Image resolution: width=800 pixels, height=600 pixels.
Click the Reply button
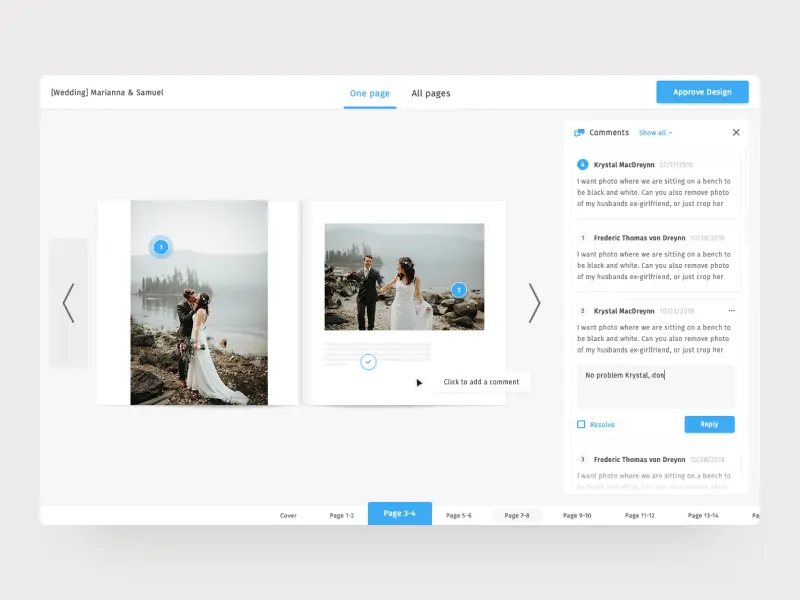709,424
